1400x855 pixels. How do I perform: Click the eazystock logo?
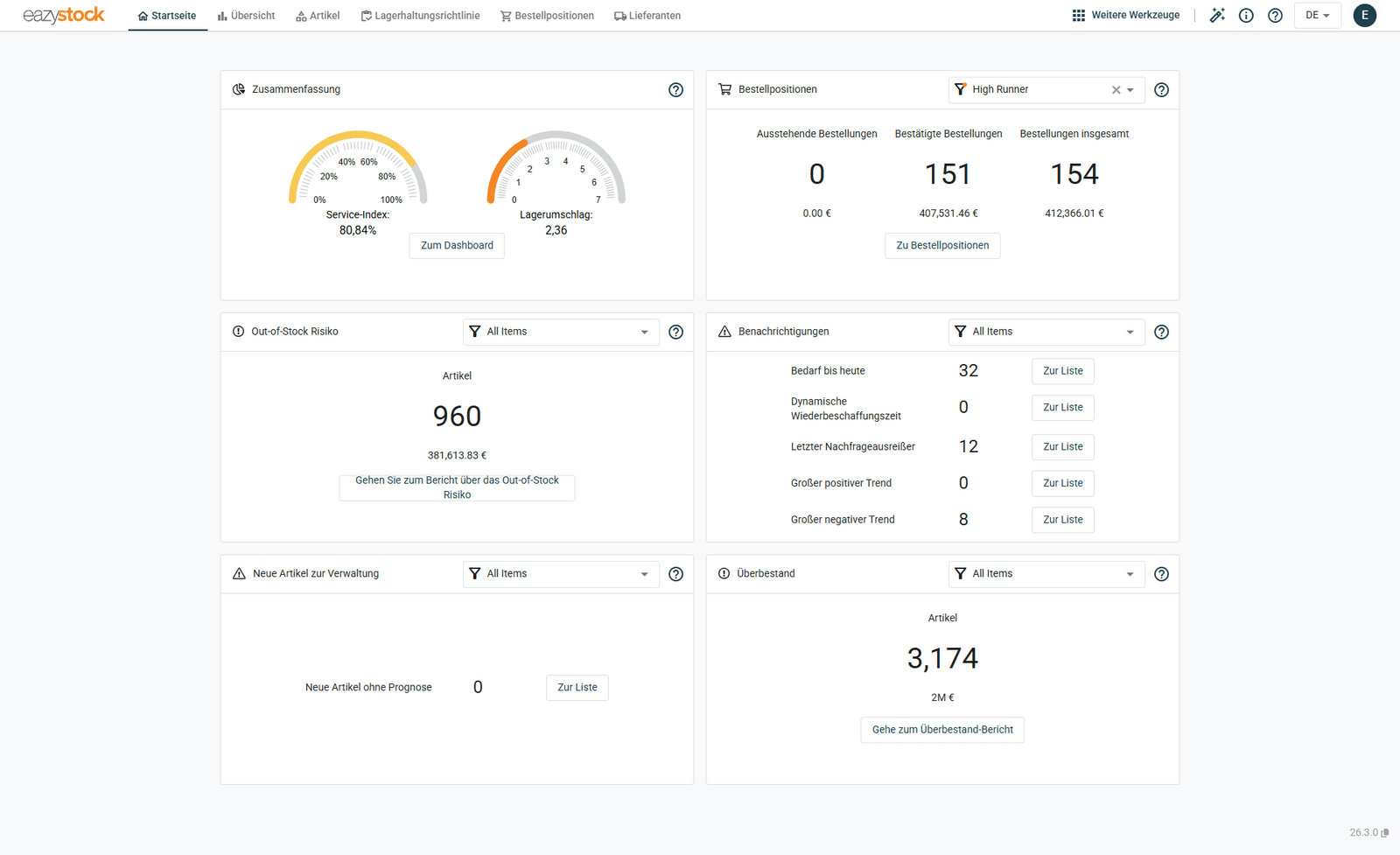(63, 15)
